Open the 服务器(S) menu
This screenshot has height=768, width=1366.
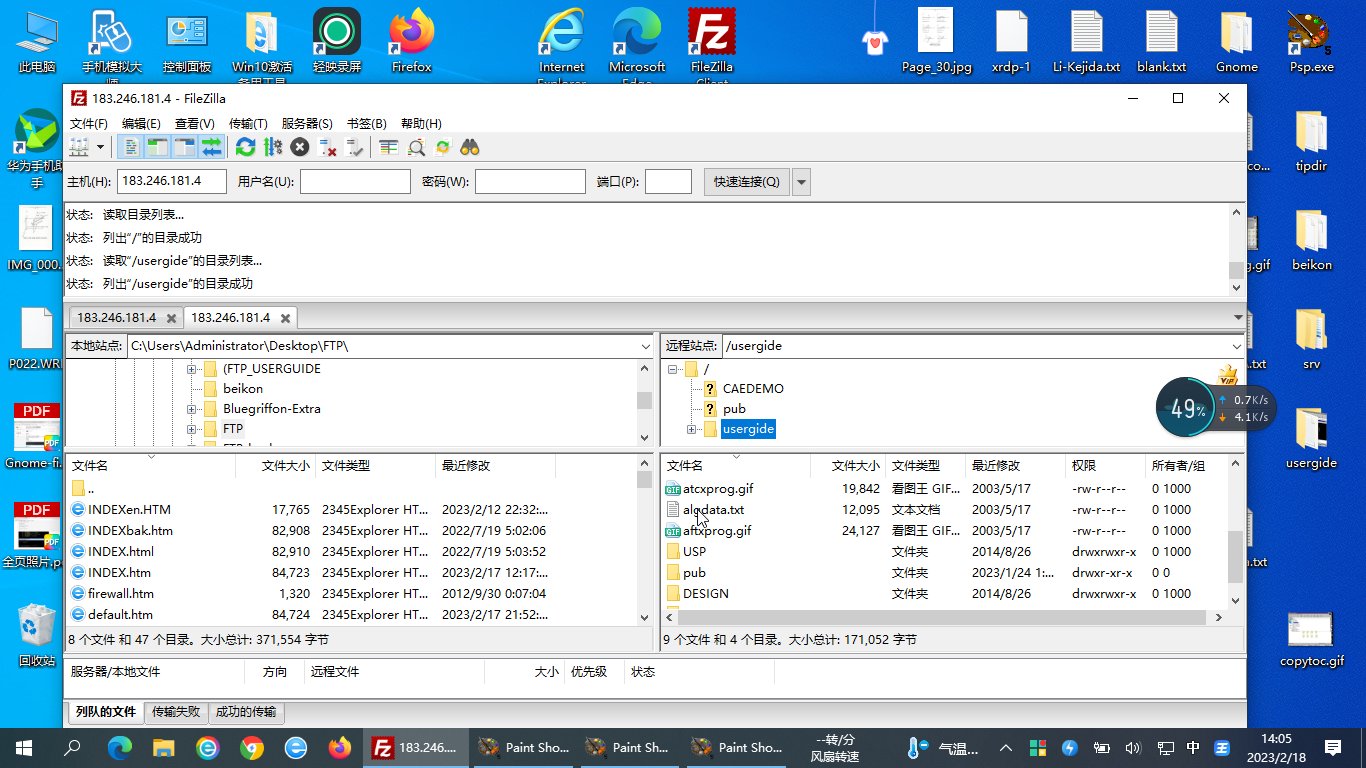click(x=307, y=123)
